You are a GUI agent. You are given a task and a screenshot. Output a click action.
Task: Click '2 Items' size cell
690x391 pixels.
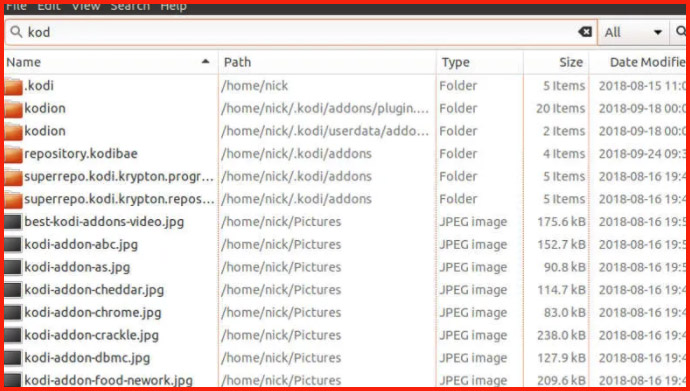pyautogui.click(x=564, y=131)
